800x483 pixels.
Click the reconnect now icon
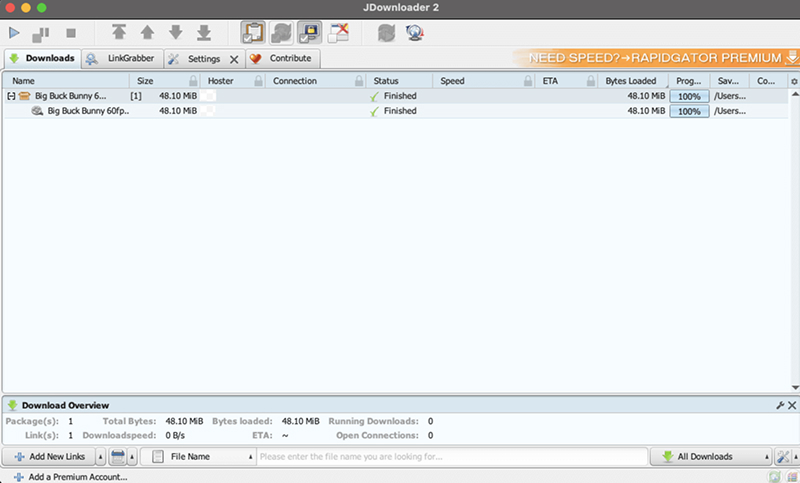point(386,33)
